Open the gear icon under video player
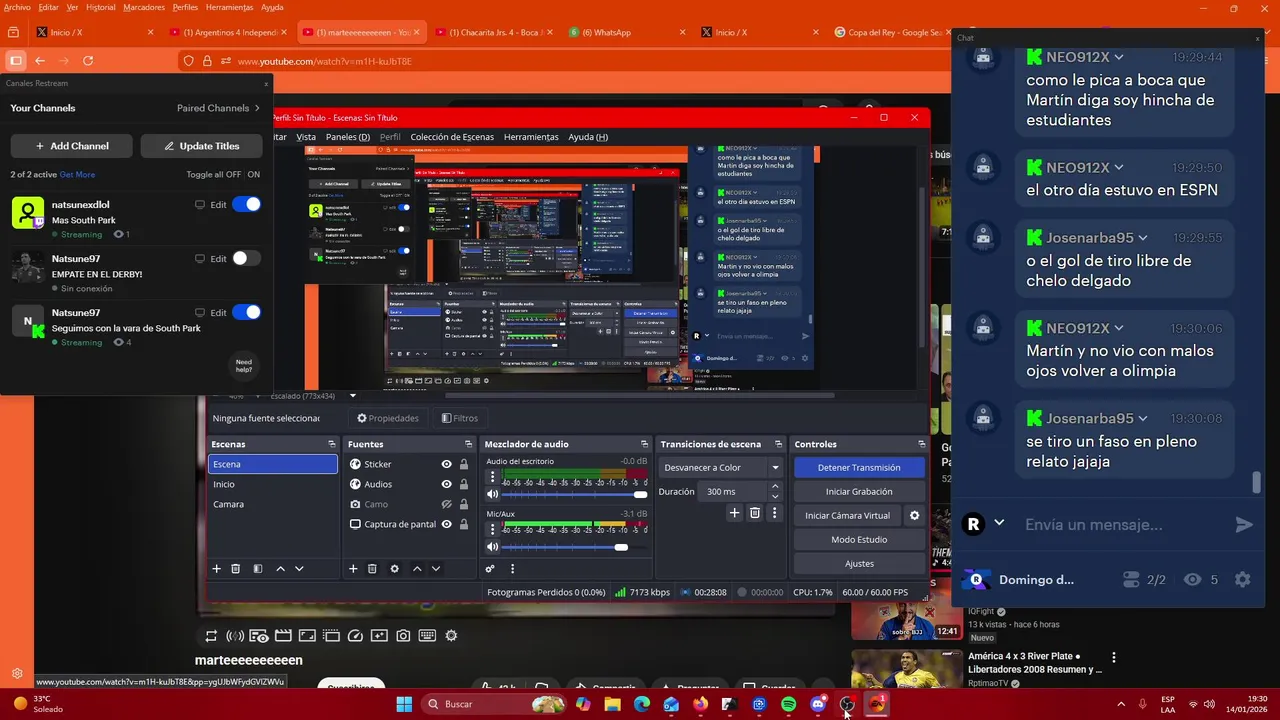This screenshot has width=1280, height=720. (451, 635)
